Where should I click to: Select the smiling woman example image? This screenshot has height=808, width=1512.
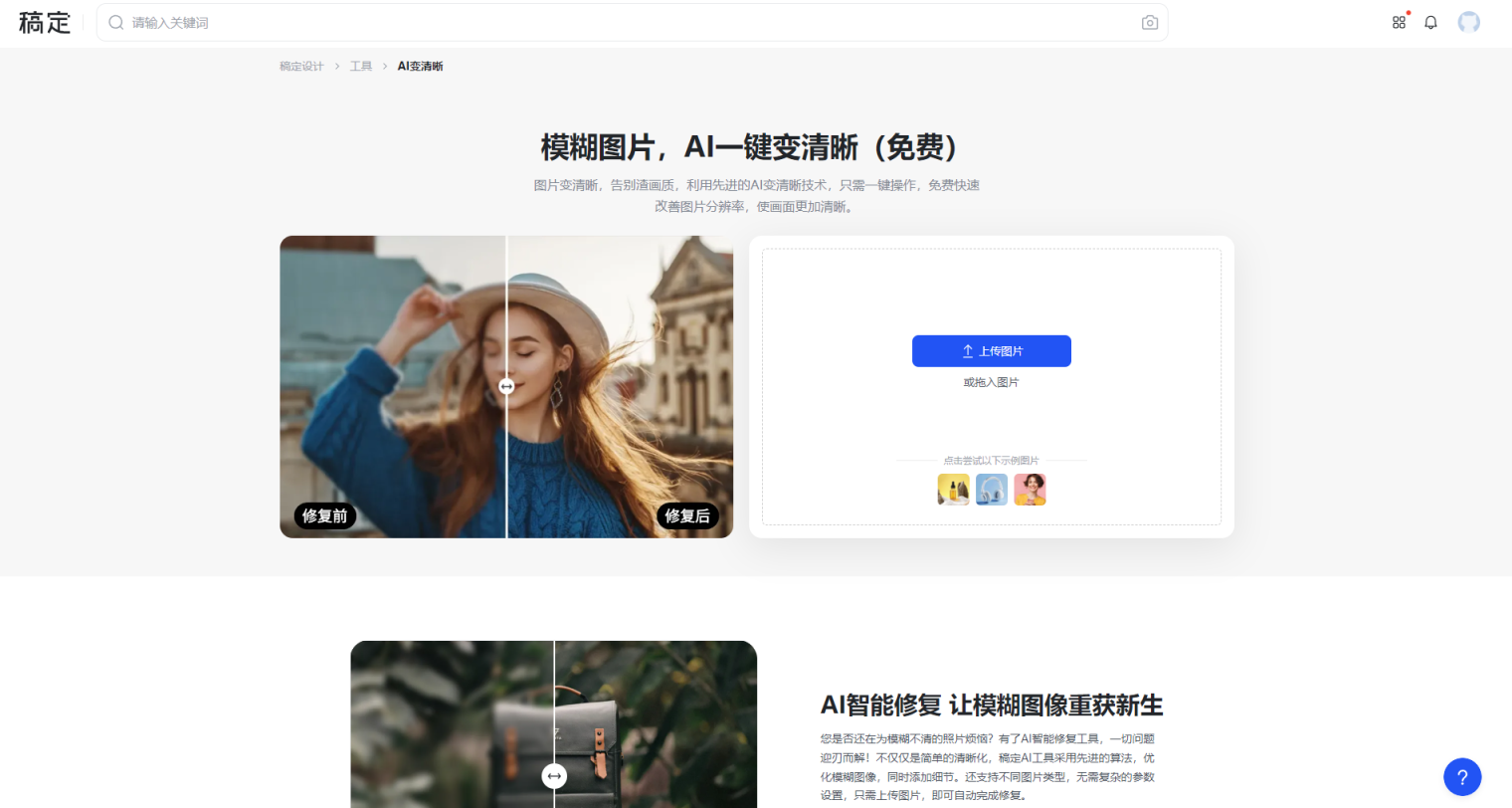point(1030,489)
